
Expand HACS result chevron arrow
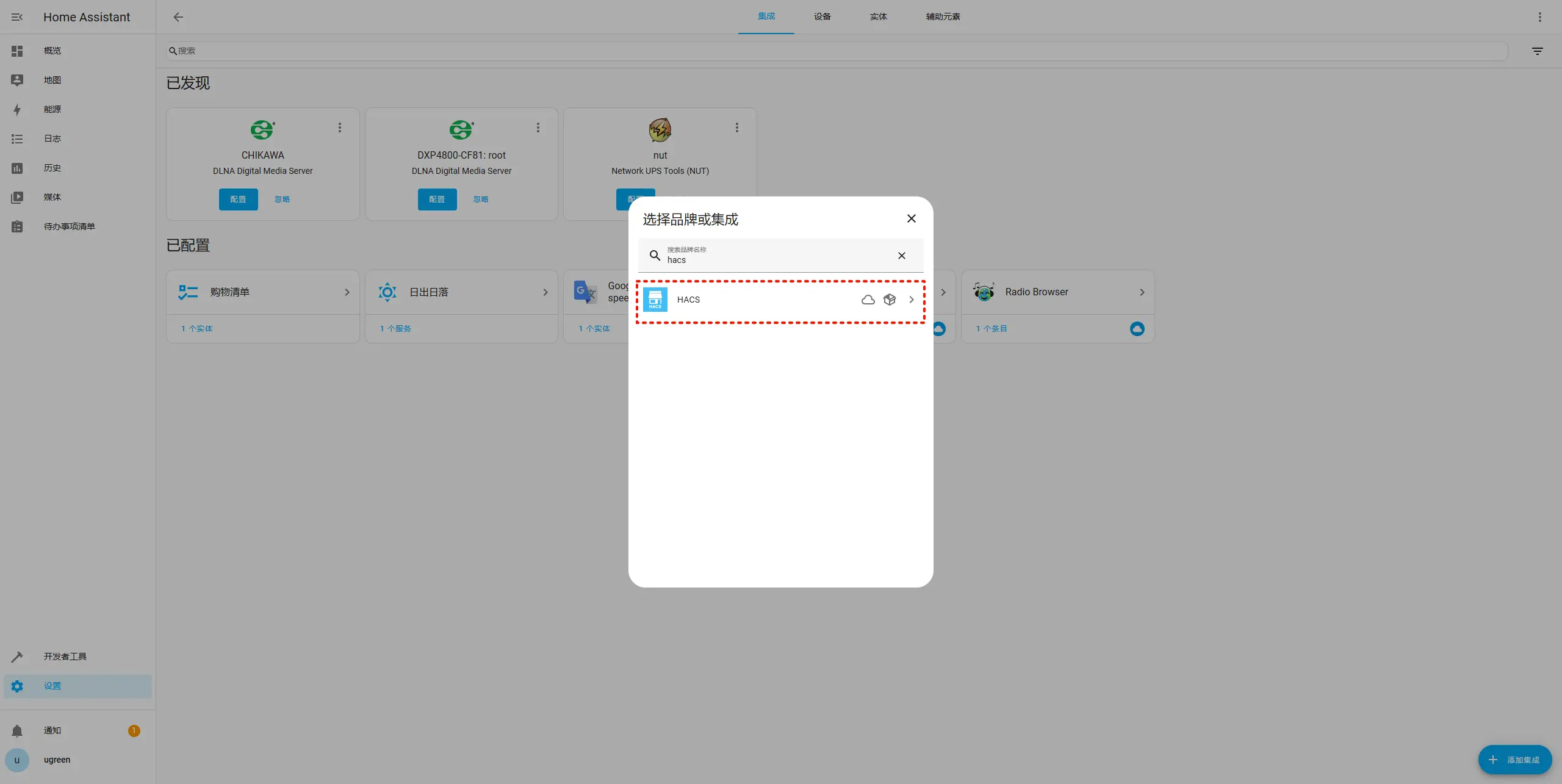(911, 300)
